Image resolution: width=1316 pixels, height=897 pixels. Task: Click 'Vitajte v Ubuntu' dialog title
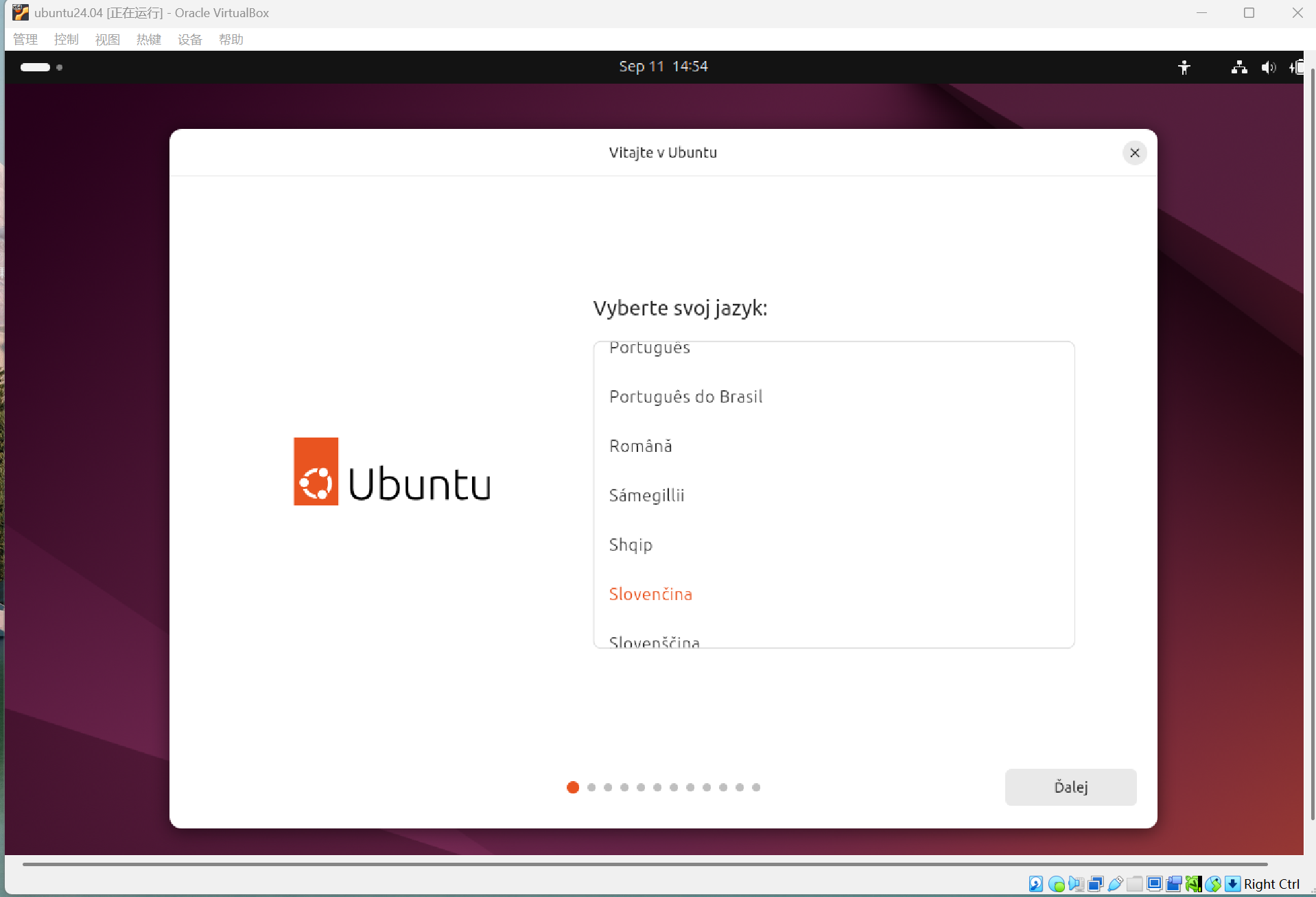pos(663,152)
